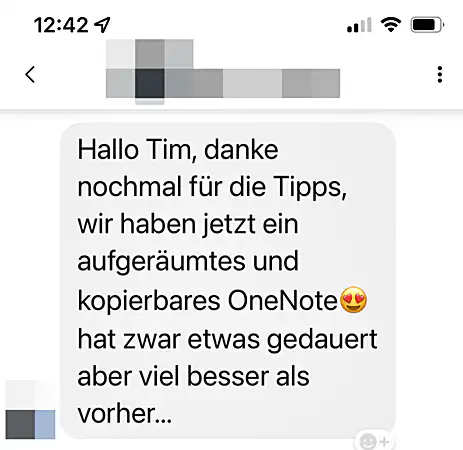Select the greeting text "Hallo Tim"
Viewport: 463px width, 450px height.
click(x=135, y=150)
